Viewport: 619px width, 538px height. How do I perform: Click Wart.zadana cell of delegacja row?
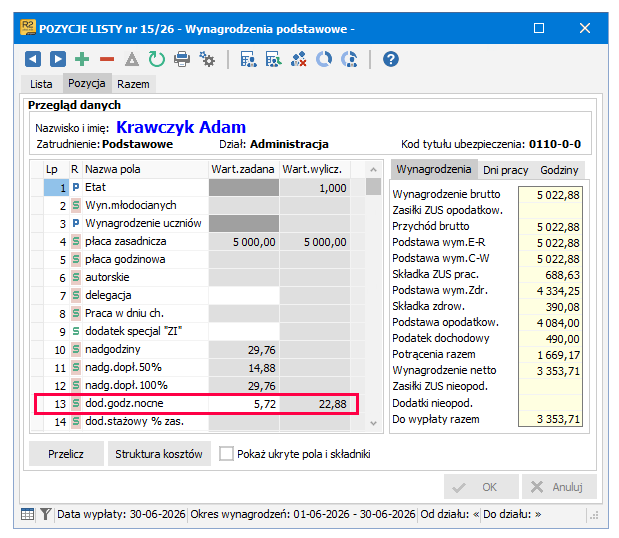244,295
